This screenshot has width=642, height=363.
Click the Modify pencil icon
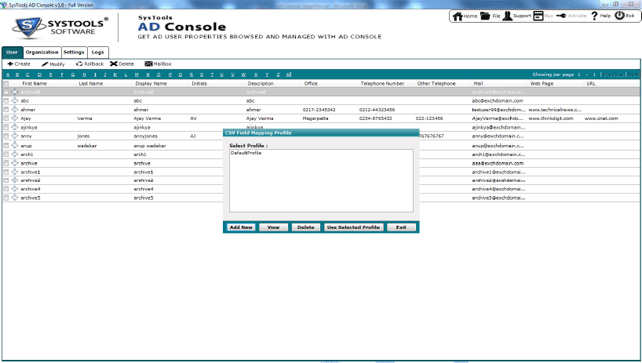(x=45, y=64)
